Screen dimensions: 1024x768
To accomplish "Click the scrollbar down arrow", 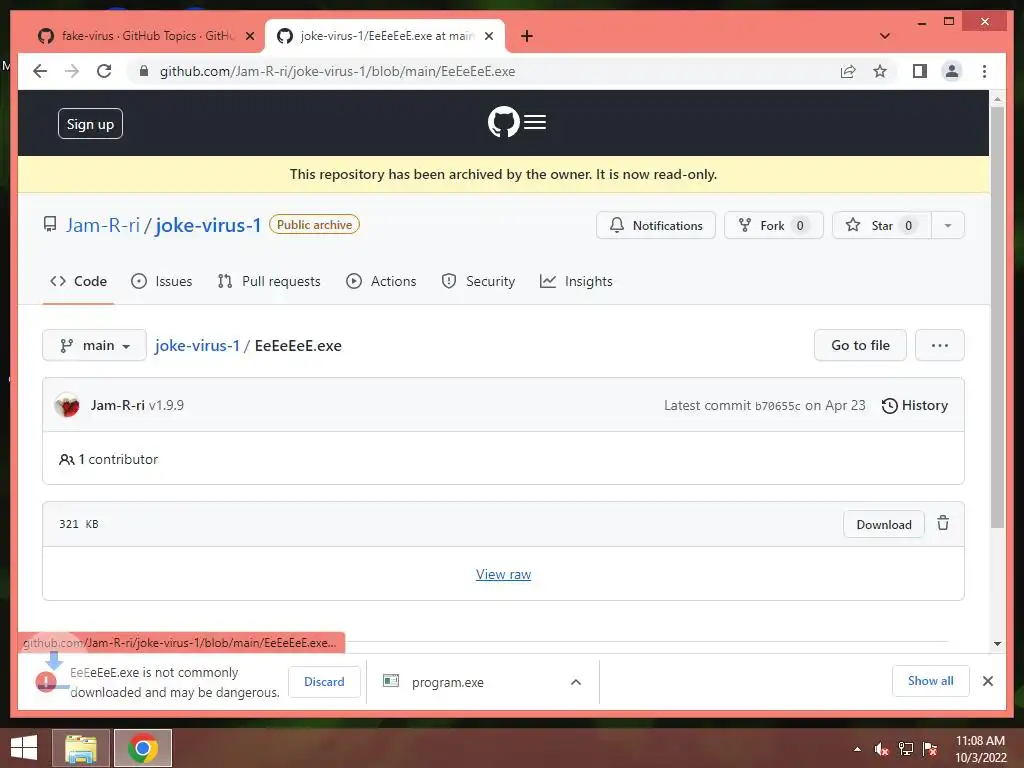I will (x=997, y=644).
